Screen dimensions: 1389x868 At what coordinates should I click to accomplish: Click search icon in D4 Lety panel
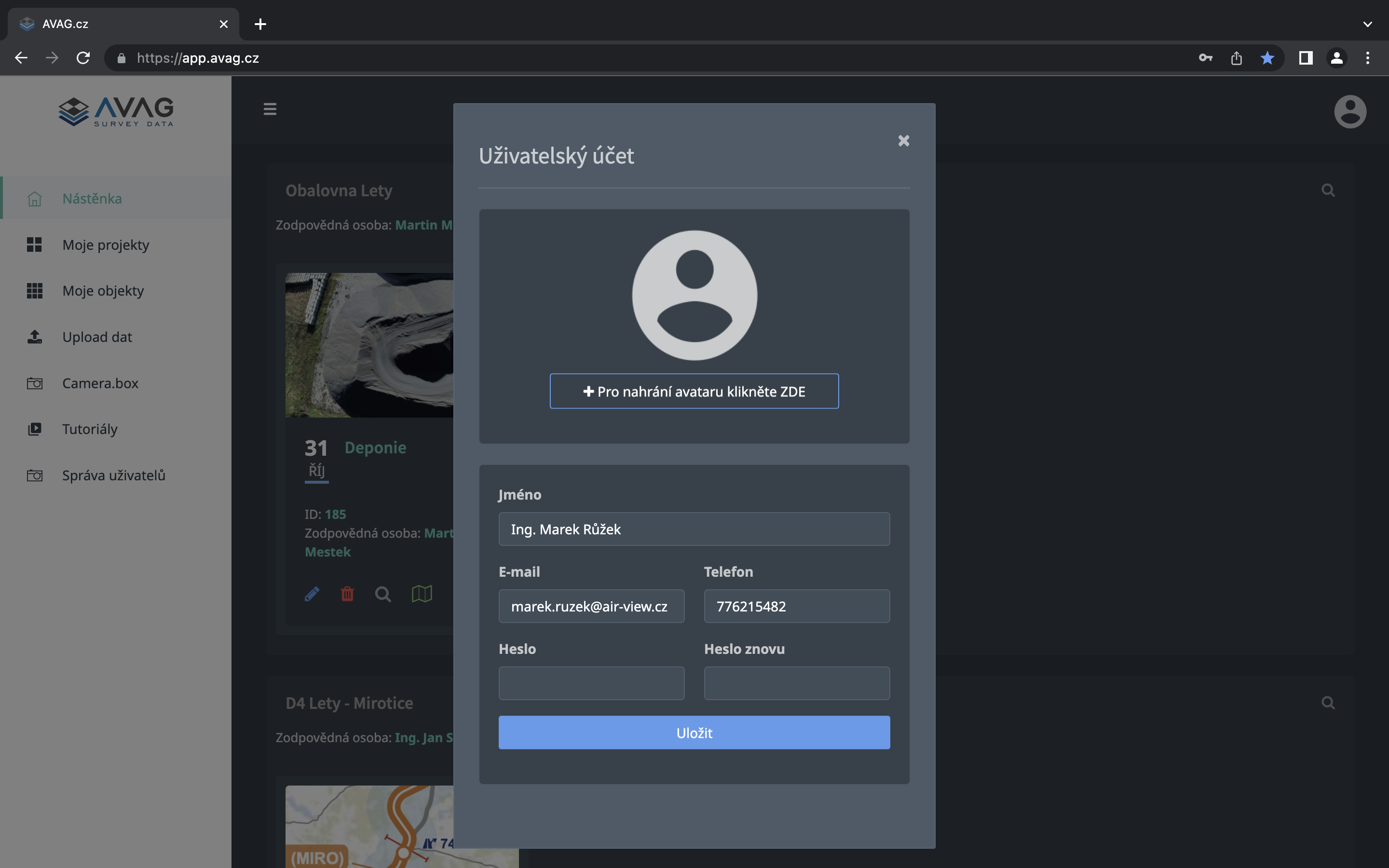tap(1328, 703)
